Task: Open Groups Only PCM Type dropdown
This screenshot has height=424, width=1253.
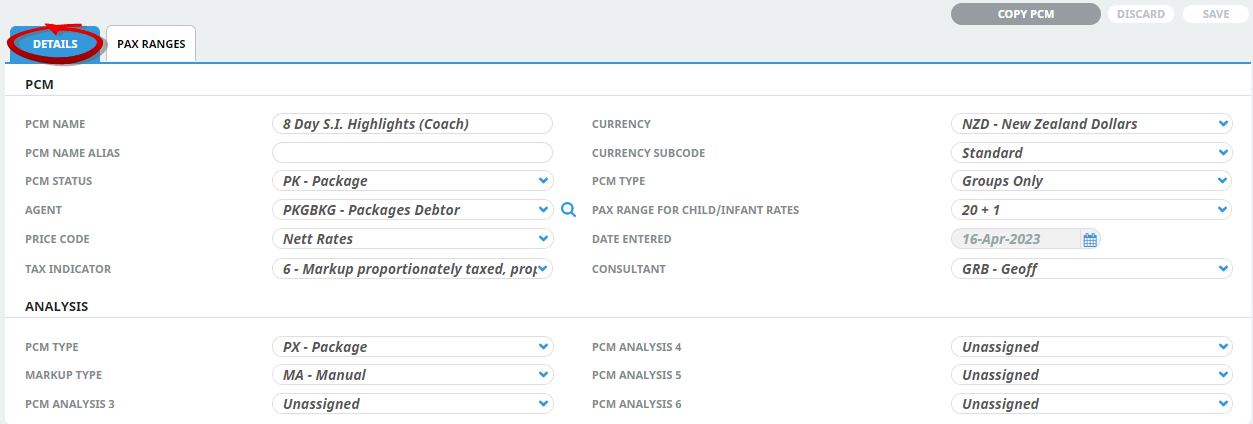Action: (x=1091, y=181)
